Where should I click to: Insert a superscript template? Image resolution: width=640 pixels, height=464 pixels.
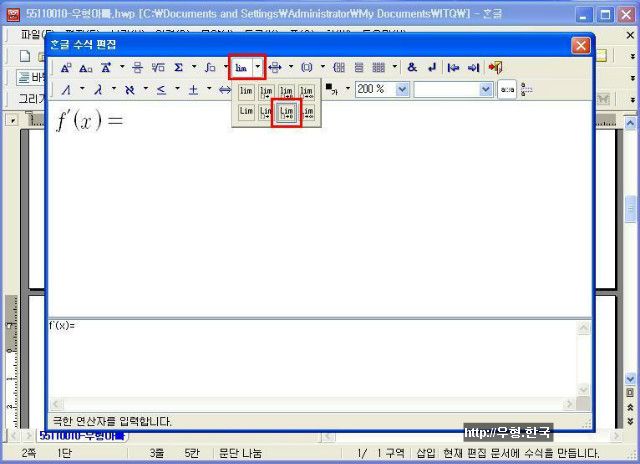tap(66, 68)
